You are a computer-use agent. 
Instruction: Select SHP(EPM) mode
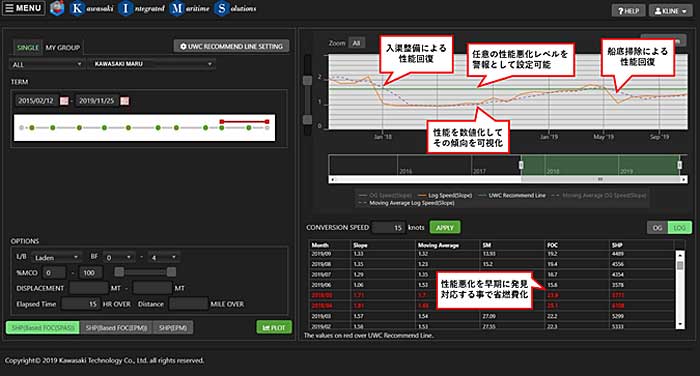pyautogui.click(x=173, y=327)
